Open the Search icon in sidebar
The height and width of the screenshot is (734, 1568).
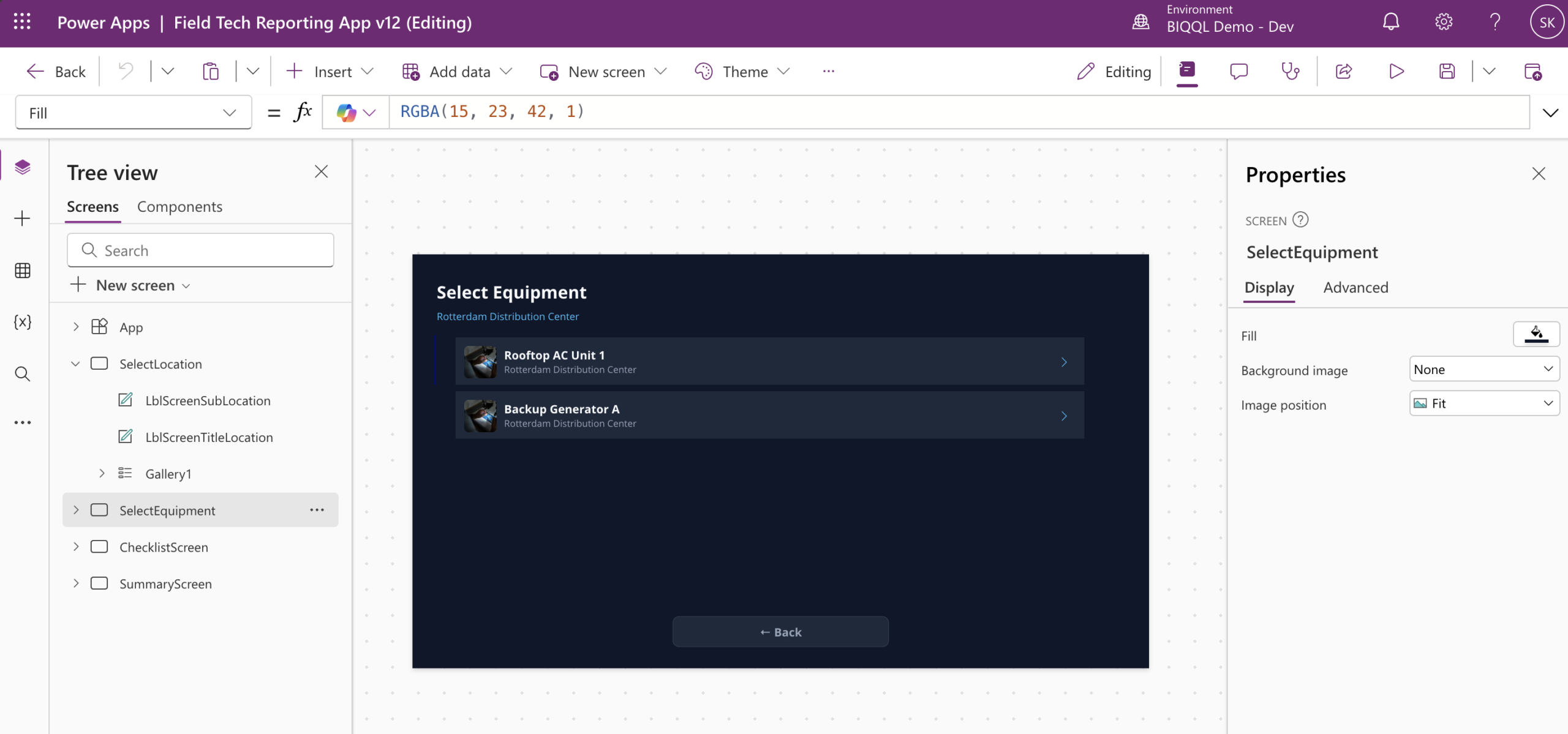[23, 373]
